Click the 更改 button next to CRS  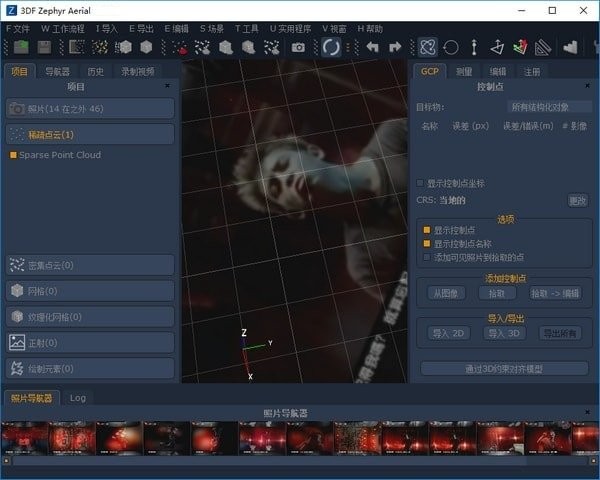tap(578, 200)
